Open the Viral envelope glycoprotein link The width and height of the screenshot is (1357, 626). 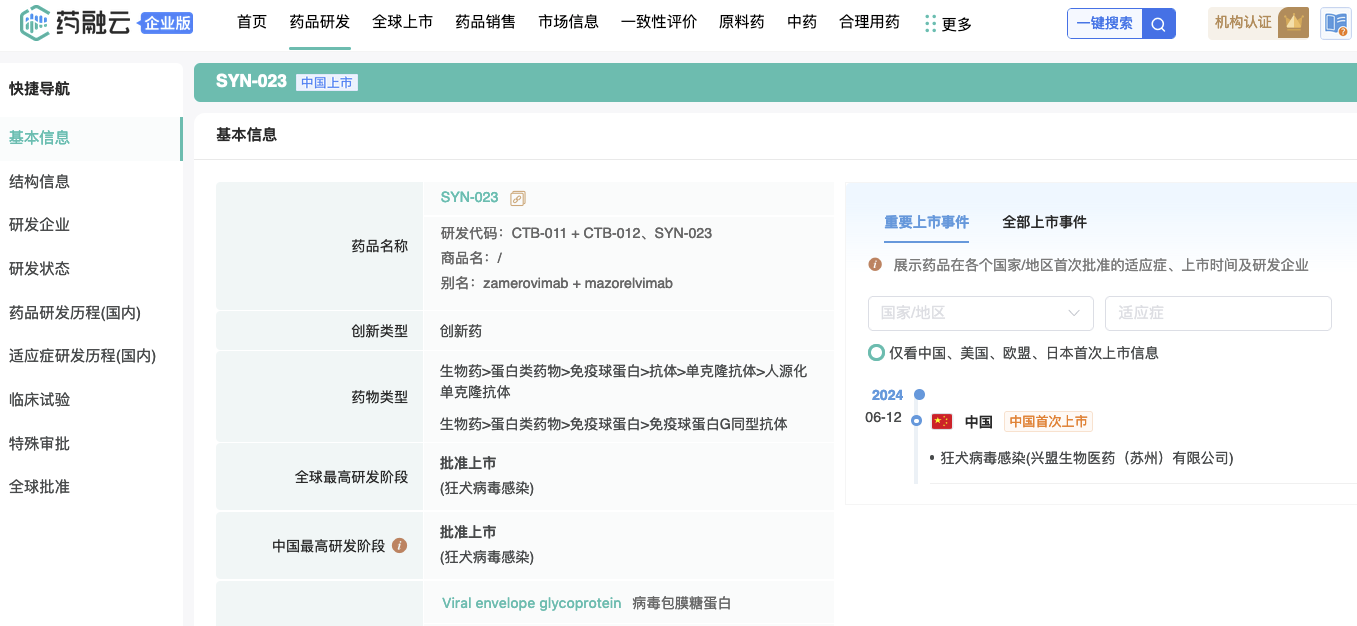point(531,604)
